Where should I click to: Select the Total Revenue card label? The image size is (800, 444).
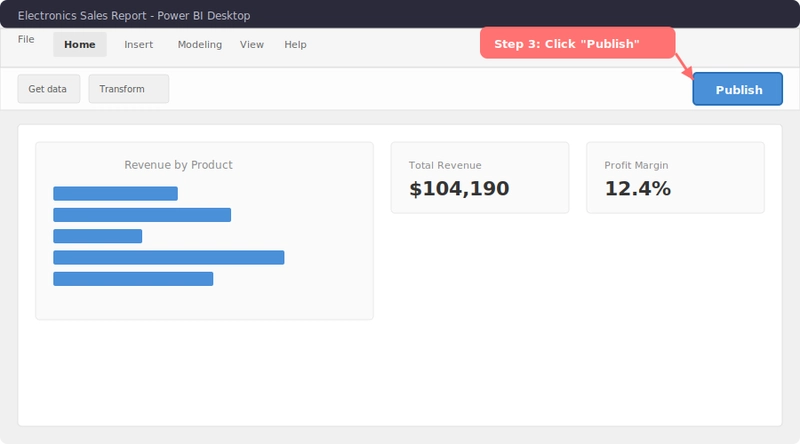pyautogui.click(x=445, y=165)
